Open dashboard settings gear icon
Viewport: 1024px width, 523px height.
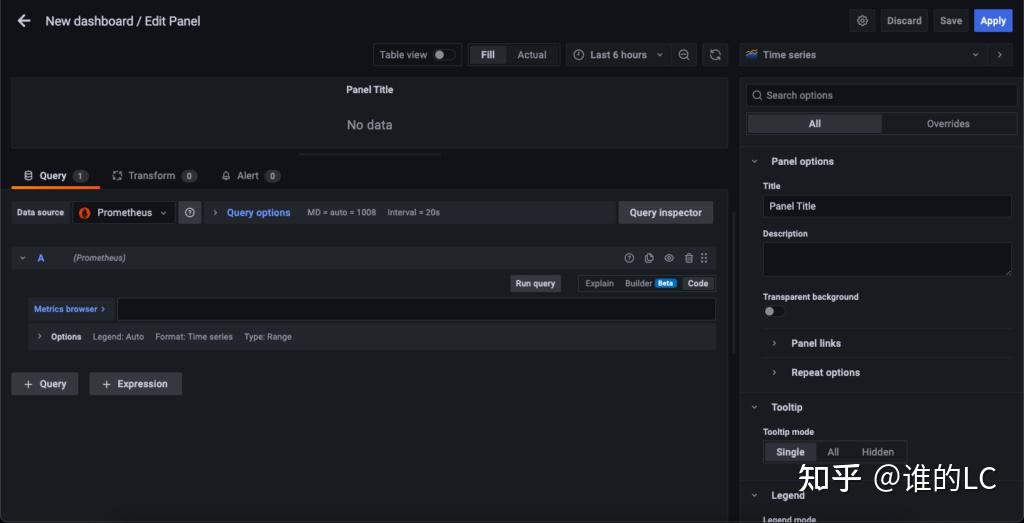pyautogui.click(x=862, y=21)
